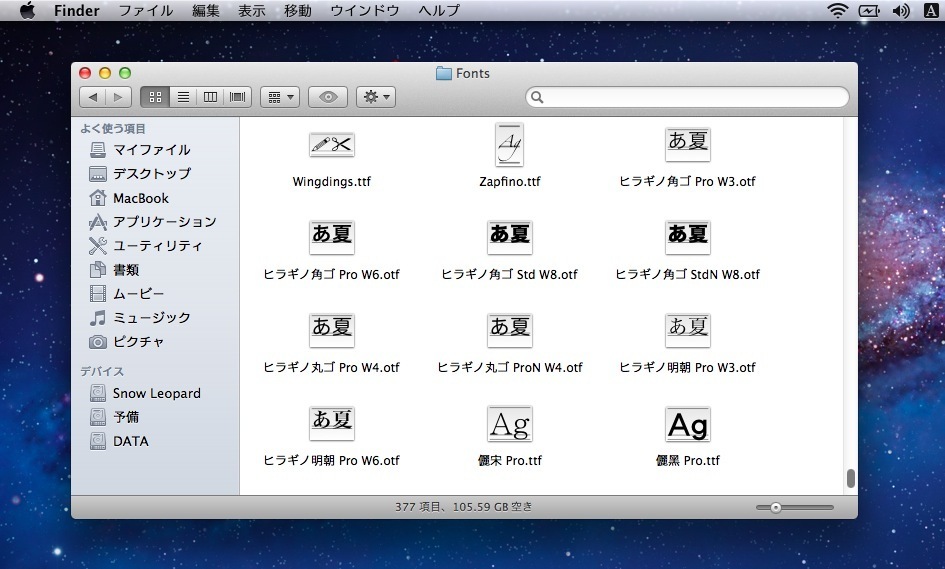Click the Quick Look eye button
945x569 pixels.
click(327, 97)
